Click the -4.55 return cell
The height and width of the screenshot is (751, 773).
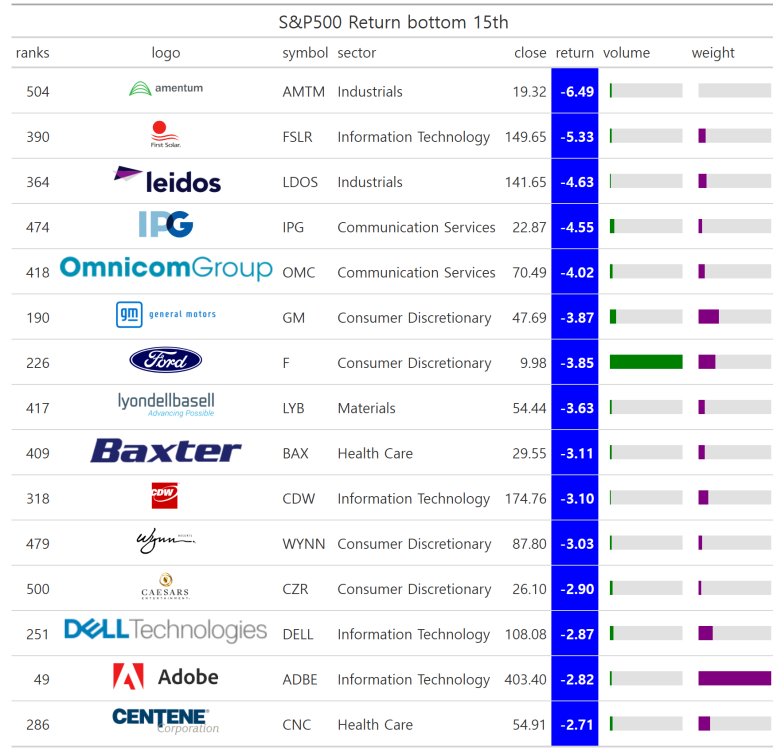click(x=575, y=226)
